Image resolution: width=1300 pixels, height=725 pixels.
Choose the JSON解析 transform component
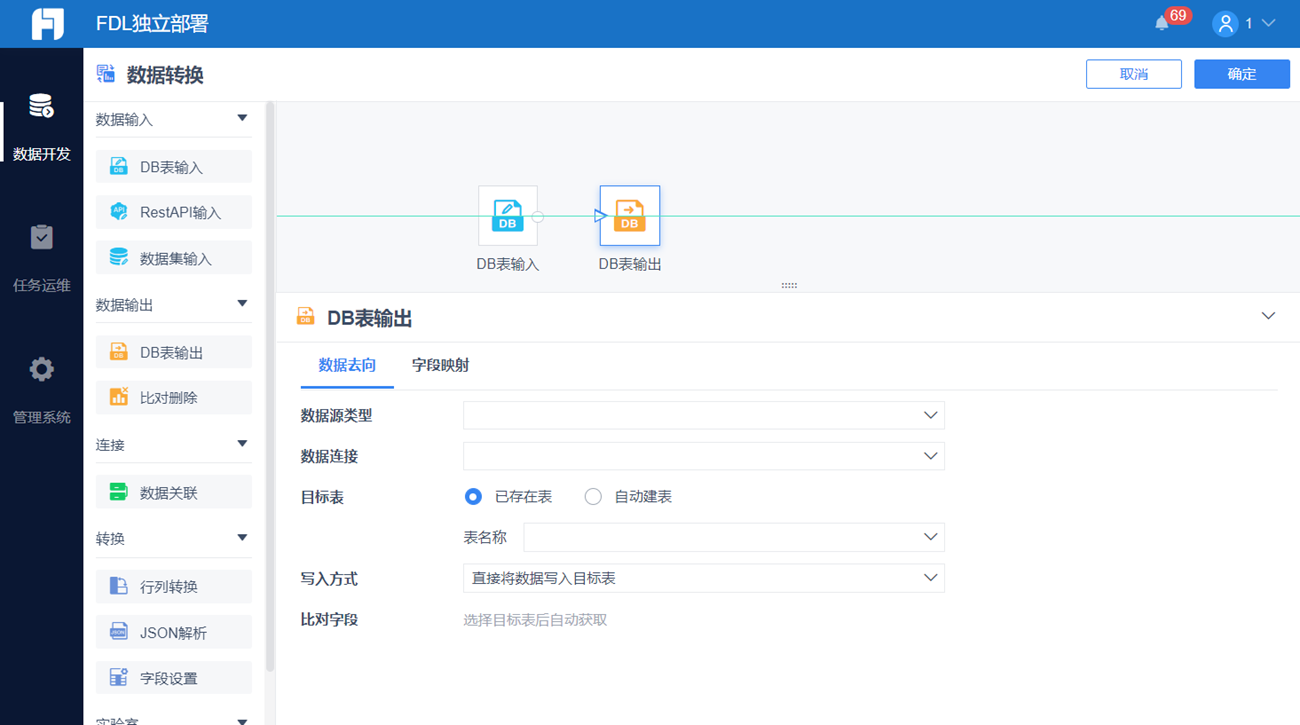tap(174, 632)
